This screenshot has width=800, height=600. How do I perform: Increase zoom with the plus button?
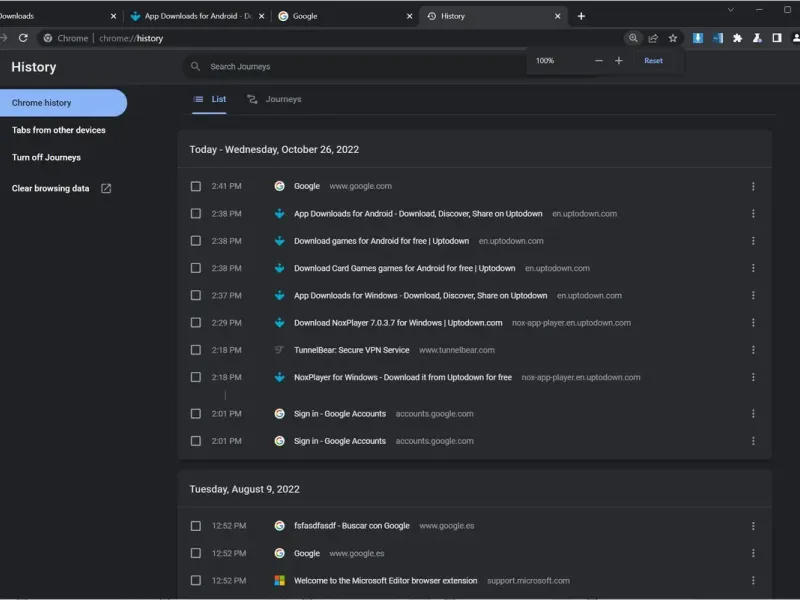(x=619, y=61)
